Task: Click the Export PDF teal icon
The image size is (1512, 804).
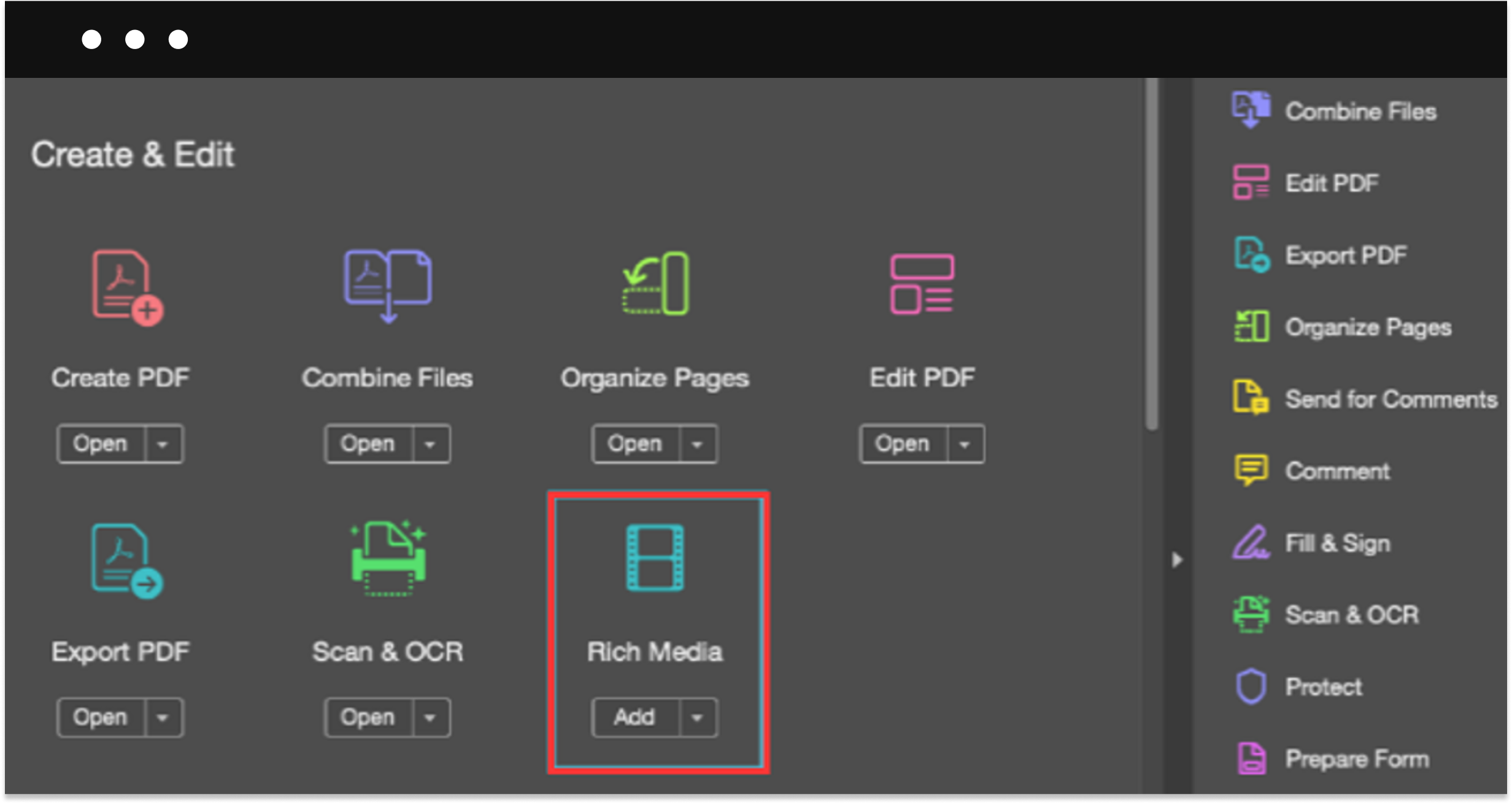Action: pos(126,561)
